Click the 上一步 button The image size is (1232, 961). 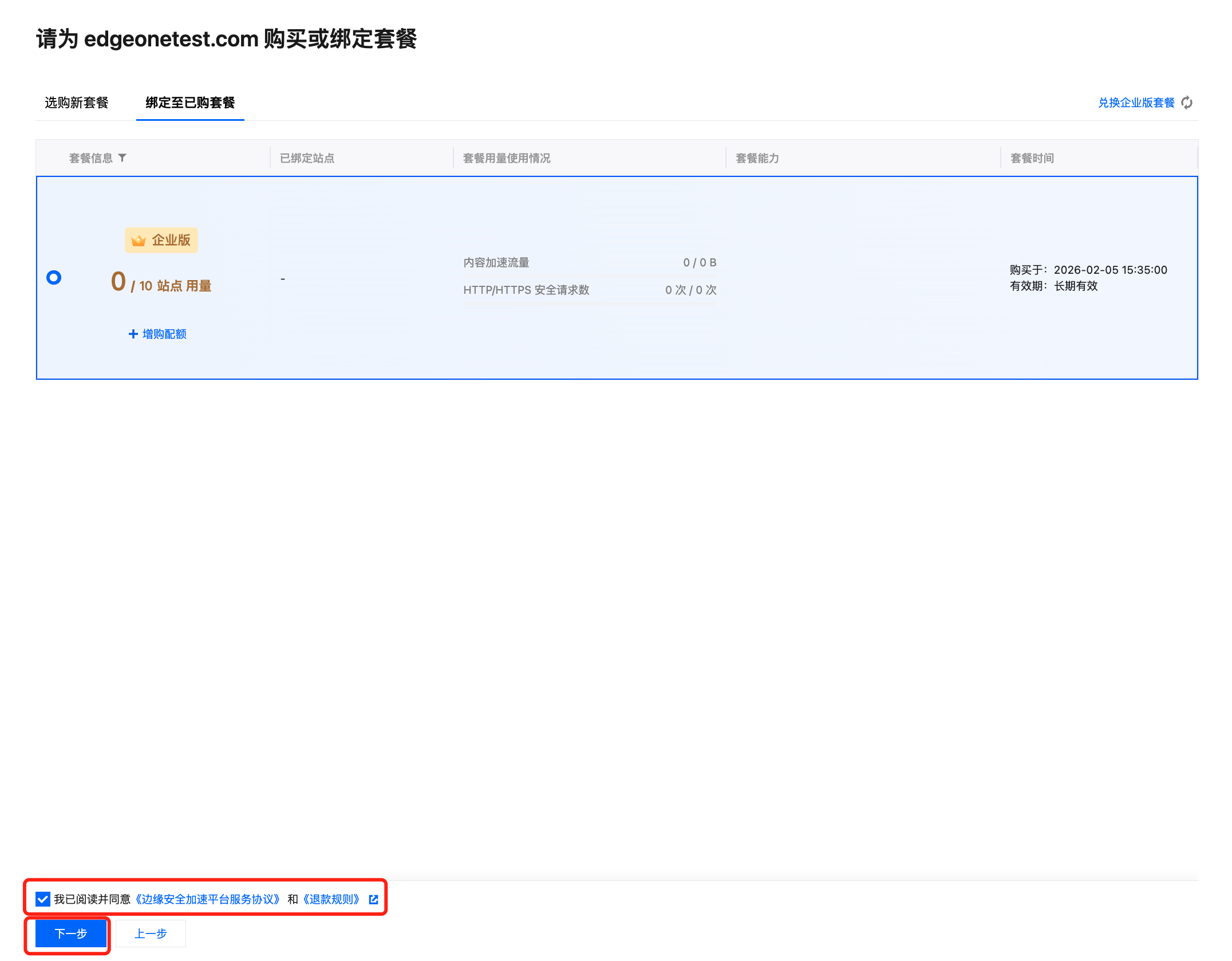tap(151, 934)
